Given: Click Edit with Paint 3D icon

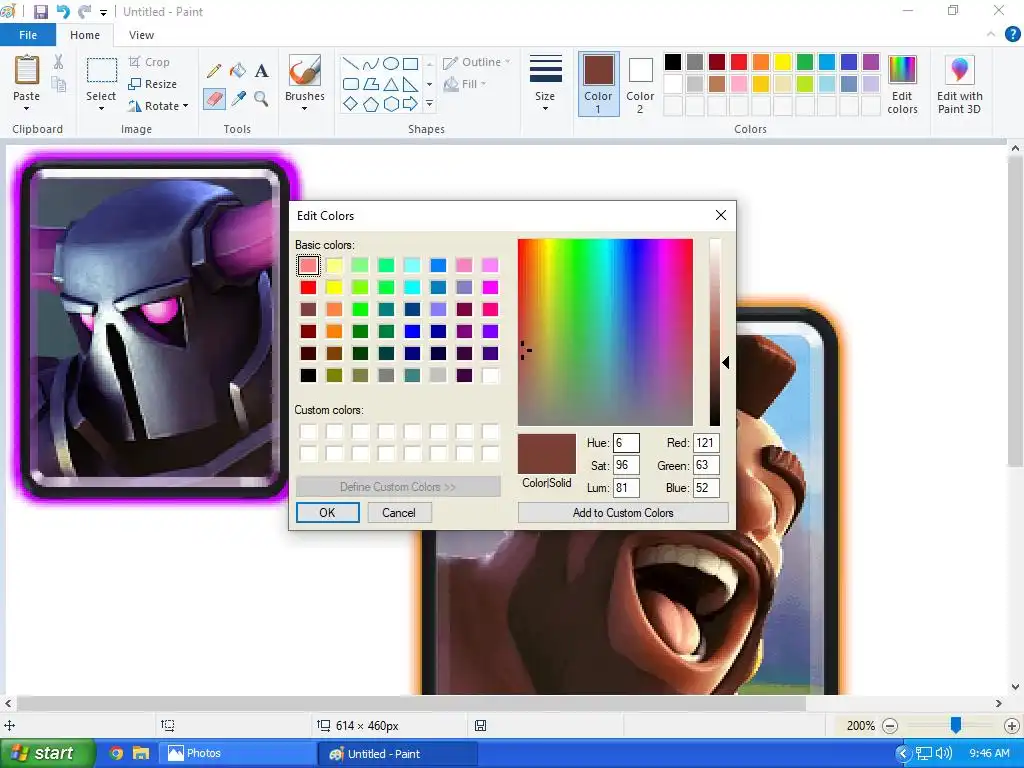Looking at the screenshot, I should (x=959, y=70).
